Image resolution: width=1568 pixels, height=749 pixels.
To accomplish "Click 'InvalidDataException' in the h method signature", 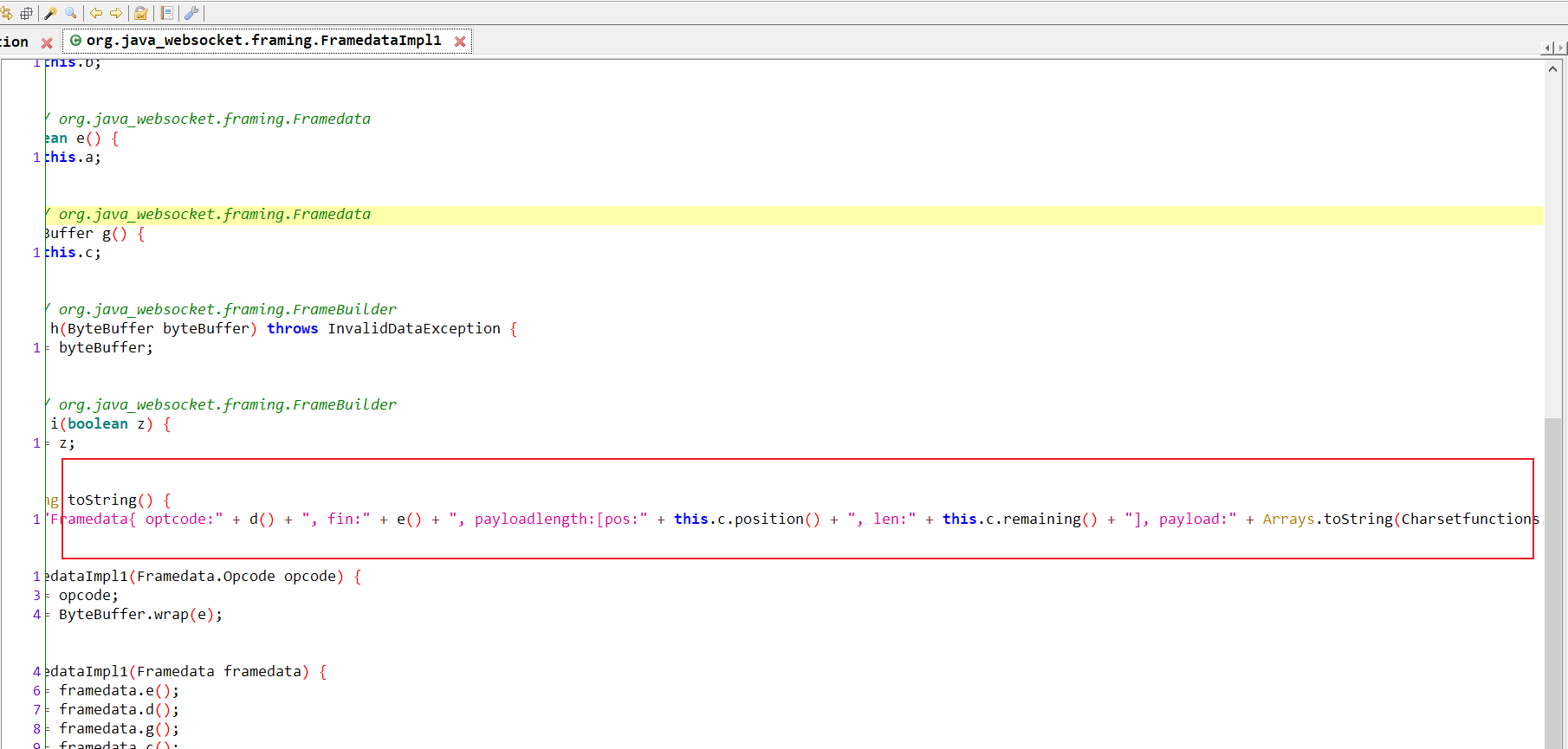I will point(414,328).
